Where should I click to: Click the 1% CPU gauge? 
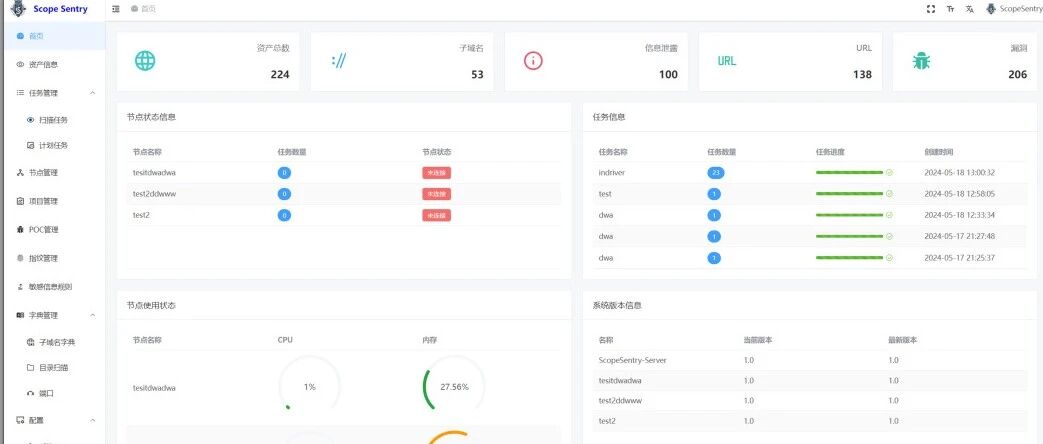(x=309, y=386)
